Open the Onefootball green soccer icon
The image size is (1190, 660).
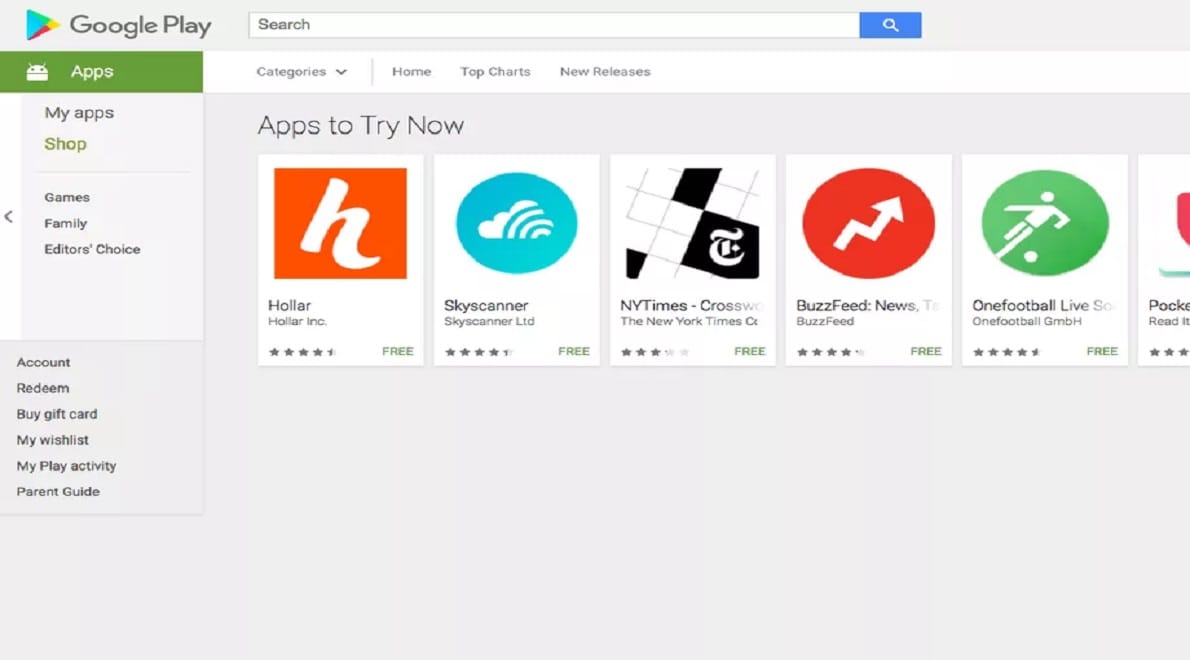click(x=1045, y=223)
